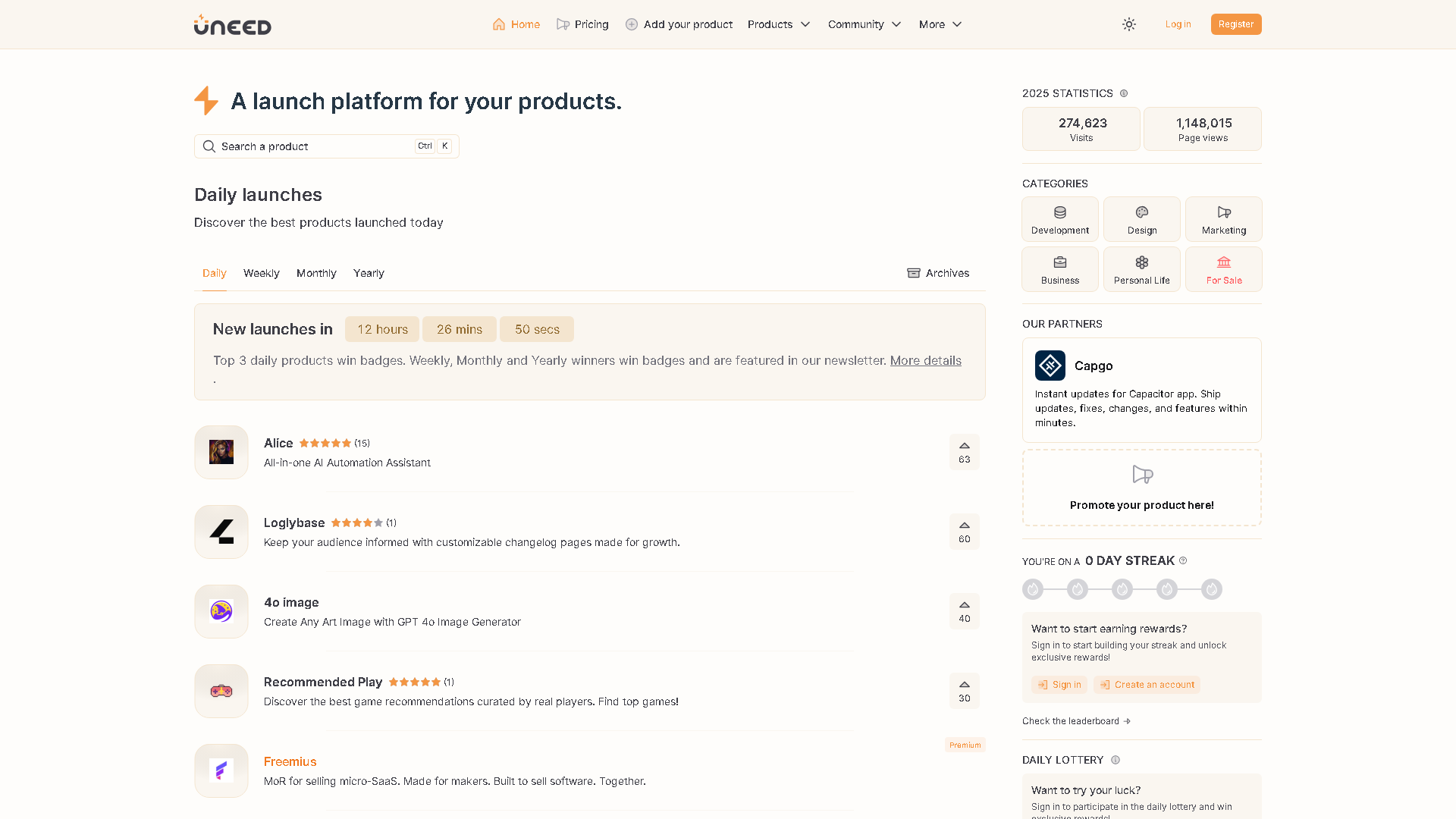This screenshot has width=1456, height=819.
Task: Click the Create an account button
Action: (1147, 685)
